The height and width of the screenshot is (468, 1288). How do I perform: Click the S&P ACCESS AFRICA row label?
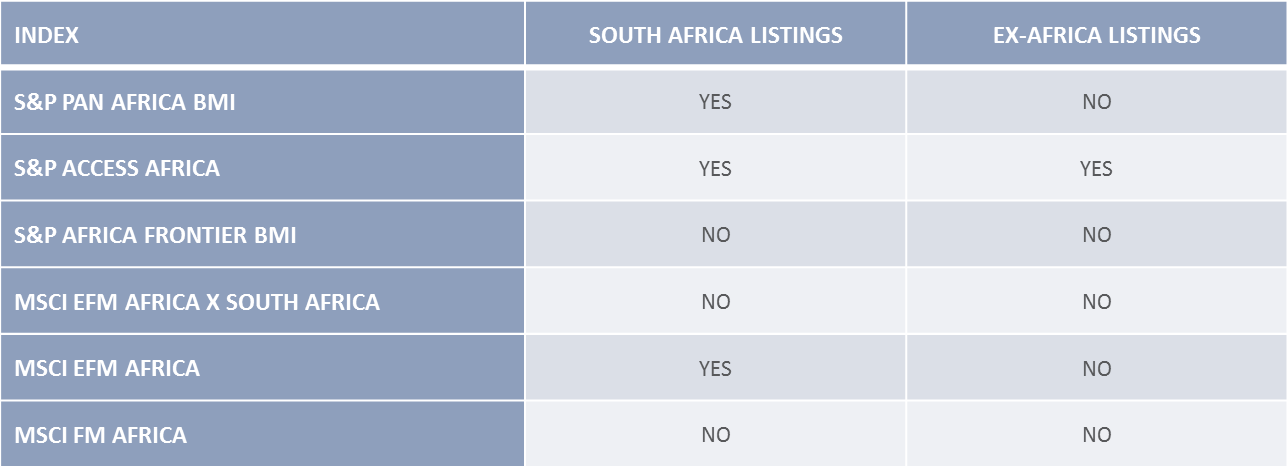tap(117, 168)
